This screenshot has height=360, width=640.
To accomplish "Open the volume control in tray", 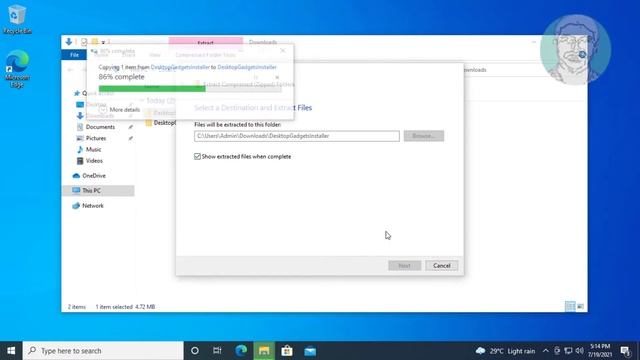I will tap(579, 351).
